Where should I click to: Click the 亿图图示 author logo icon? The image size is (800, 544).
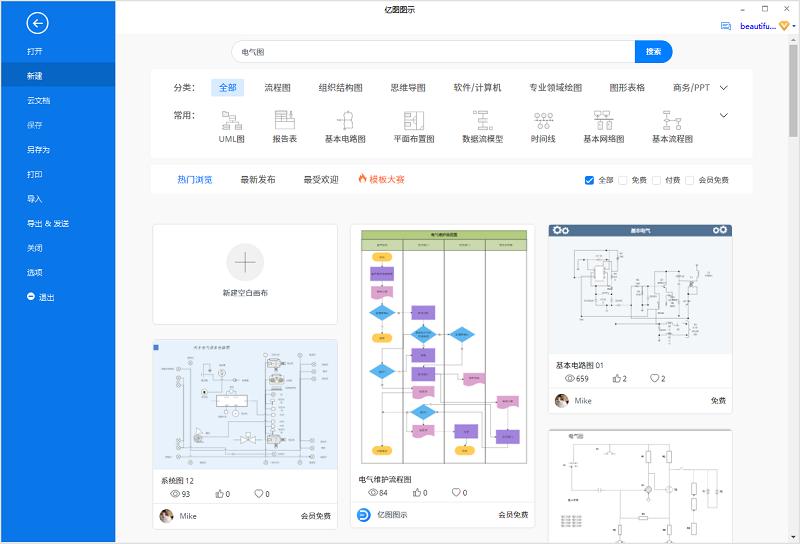click(363, 515)
